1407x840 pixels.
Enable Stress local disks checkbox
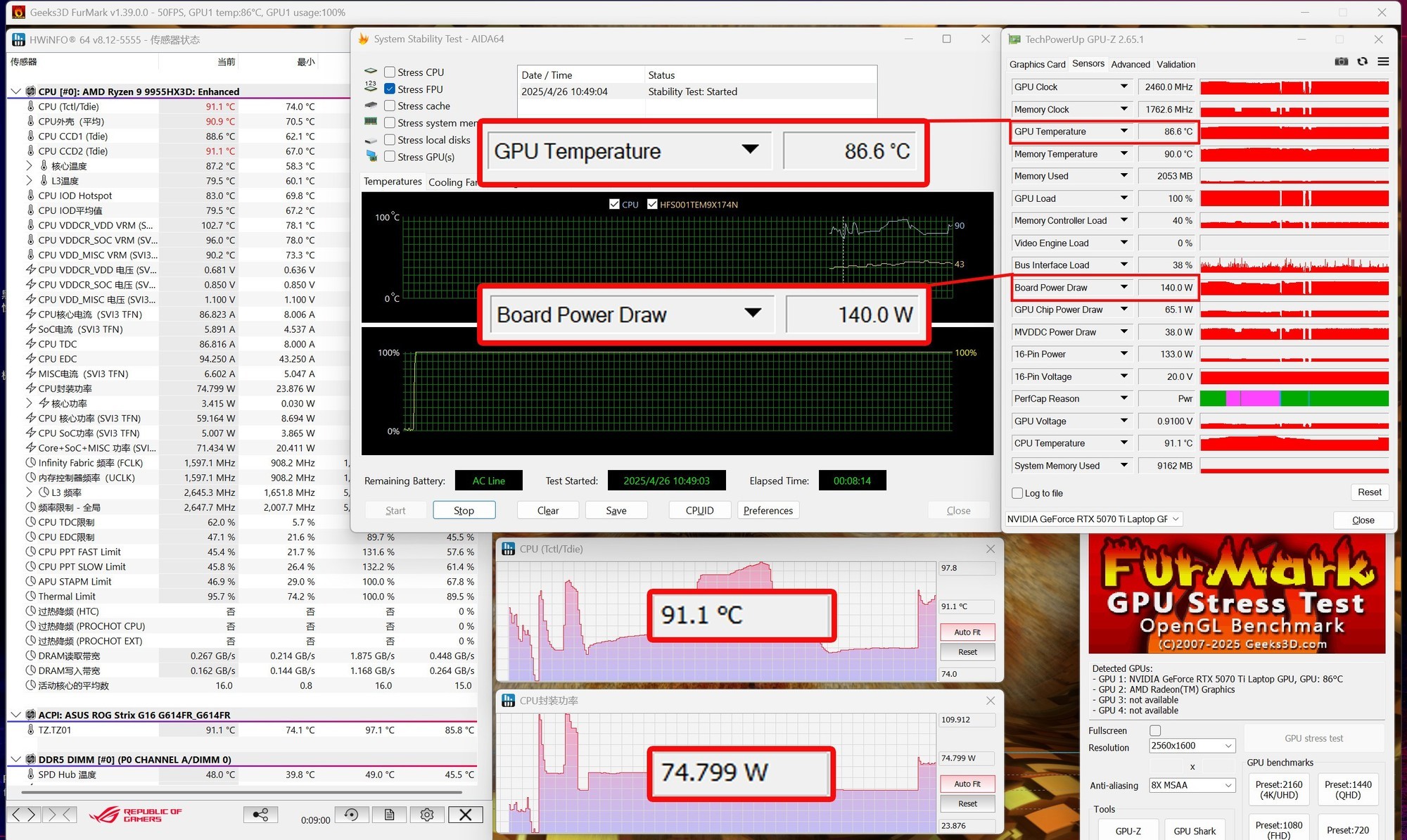coord(390,139)
